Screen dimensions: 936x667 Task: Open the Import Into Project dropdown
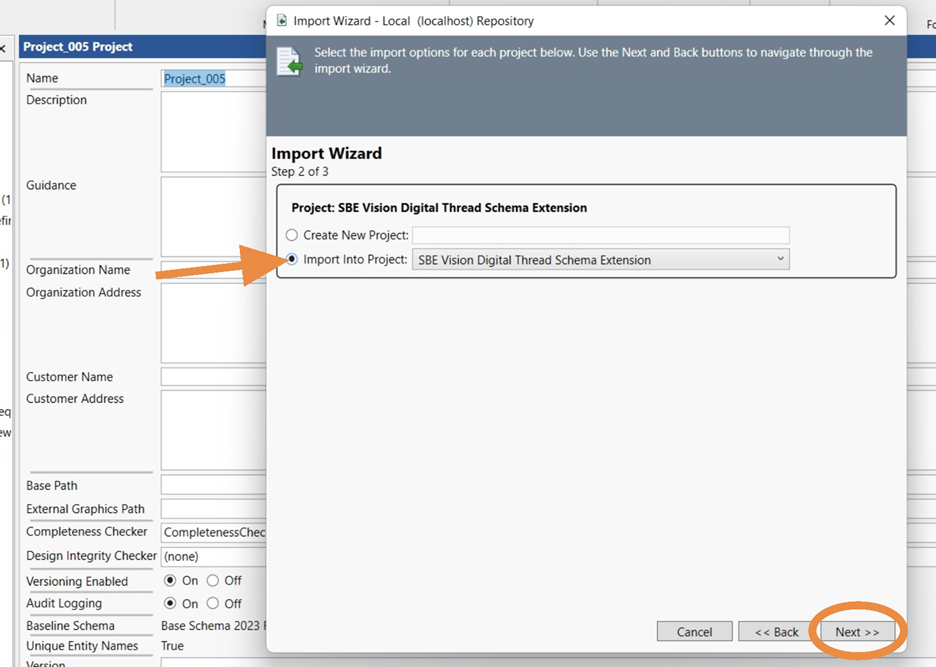tap(600, 260)
